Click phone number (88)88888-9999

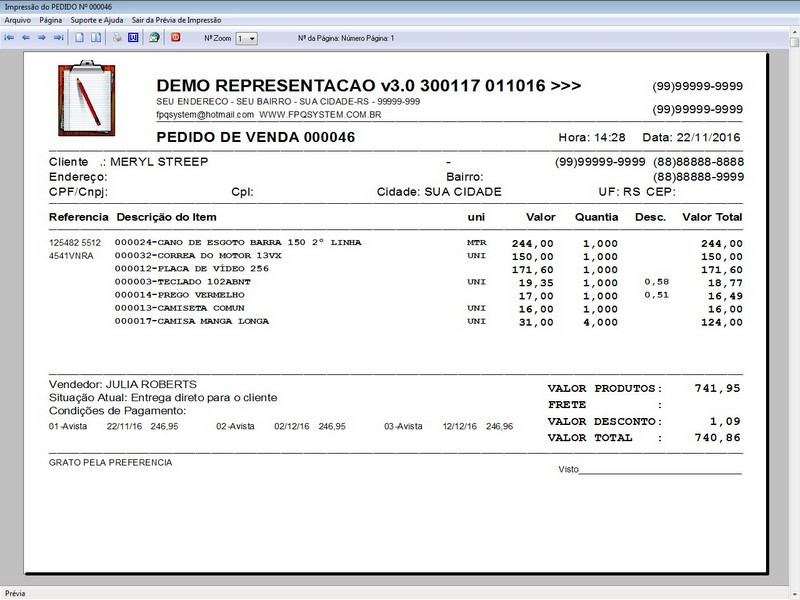click(698, 177)
